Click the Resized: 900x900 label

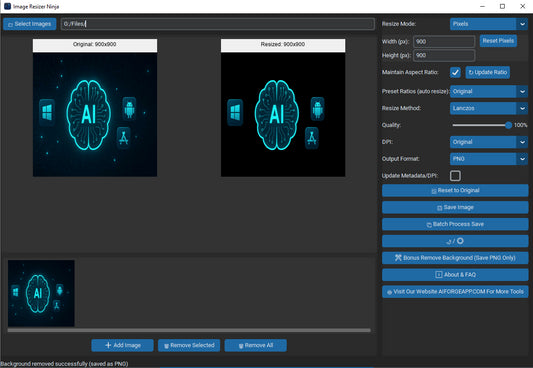283,45
